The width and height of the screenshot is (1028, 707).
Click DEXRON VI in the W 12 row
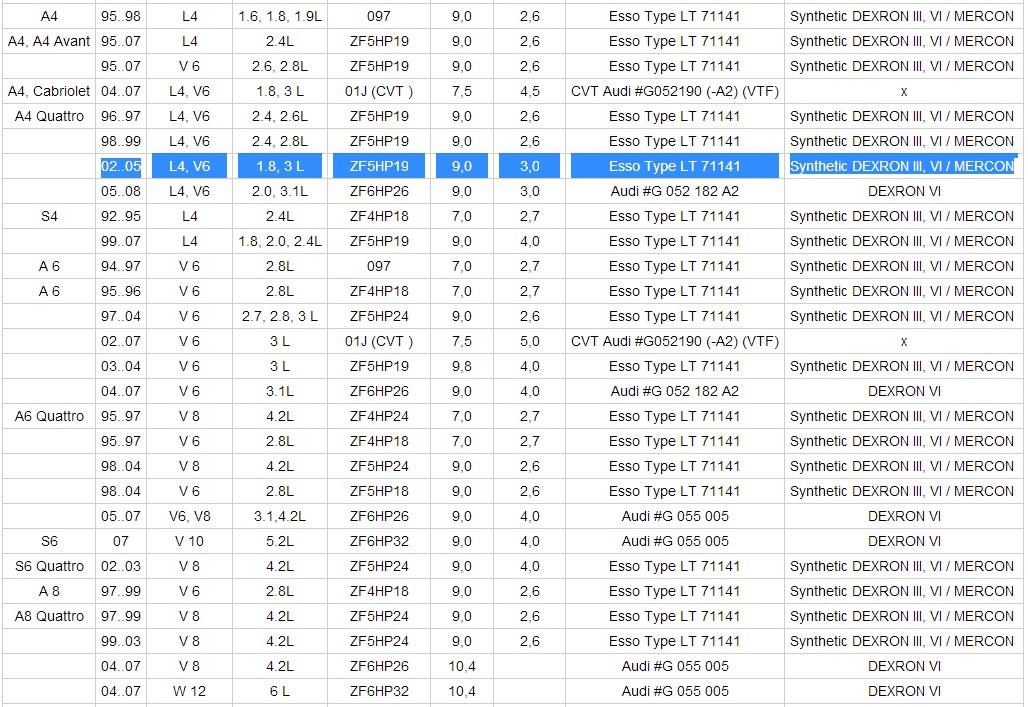coord(903,691)
